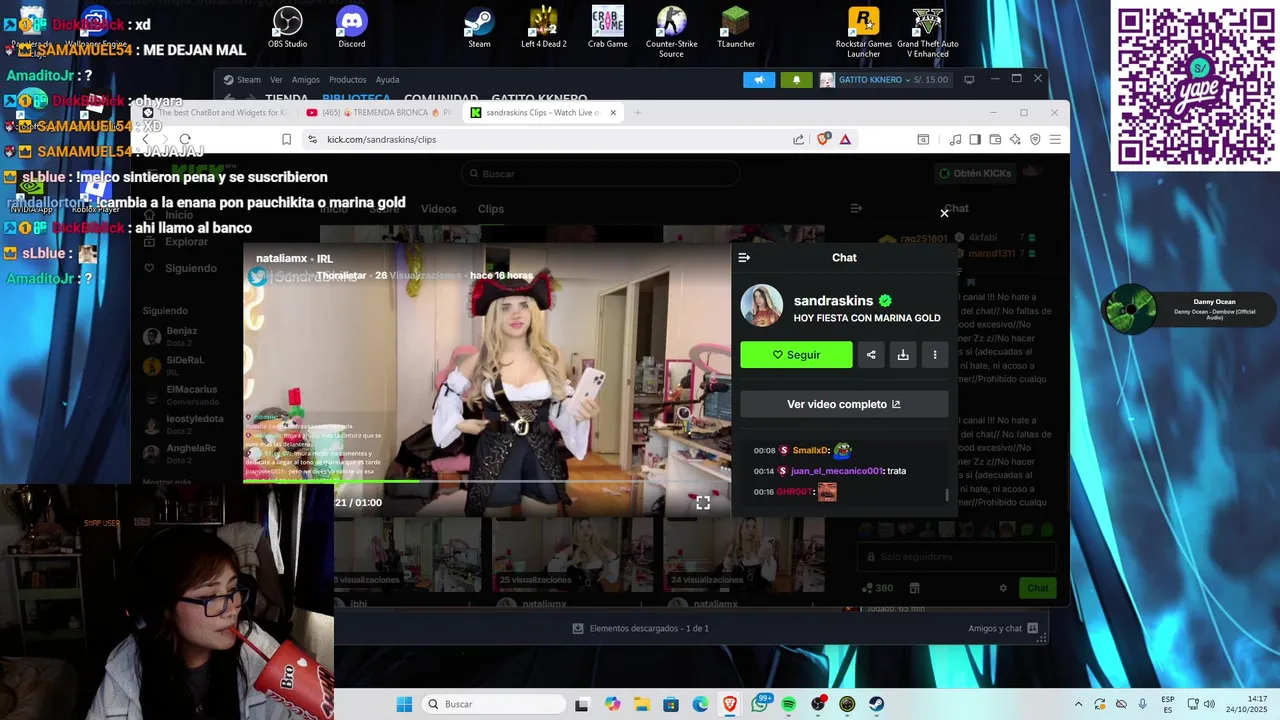Open Spotify from the taskbar

pos(788,704)
